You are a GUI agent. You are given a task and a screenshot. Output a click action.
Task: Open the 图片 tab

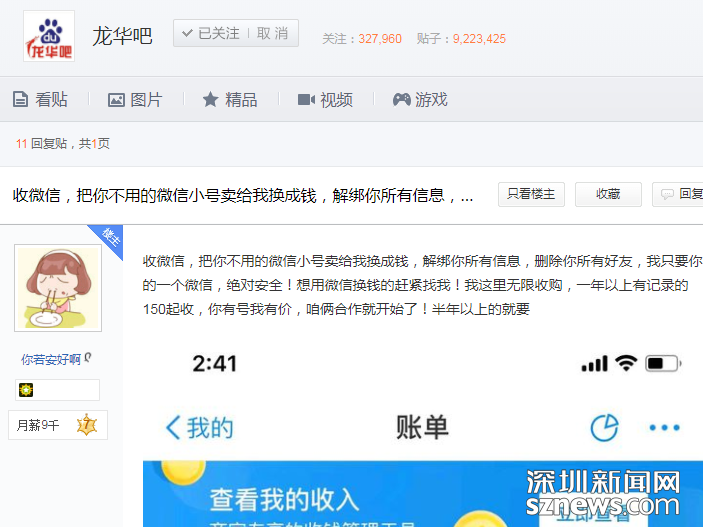point(135,99)
